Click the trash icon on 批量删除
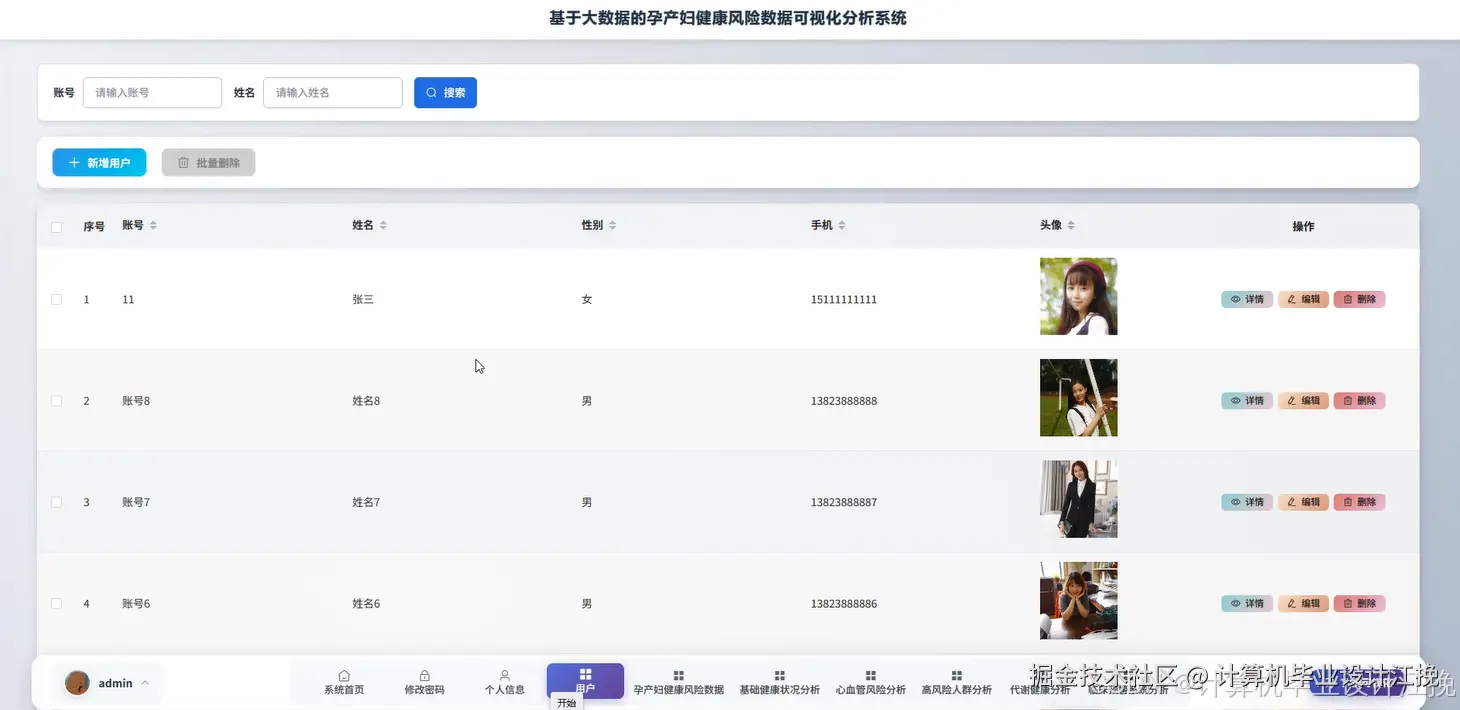Viewport: 1460px width, 710px height. 183,163
